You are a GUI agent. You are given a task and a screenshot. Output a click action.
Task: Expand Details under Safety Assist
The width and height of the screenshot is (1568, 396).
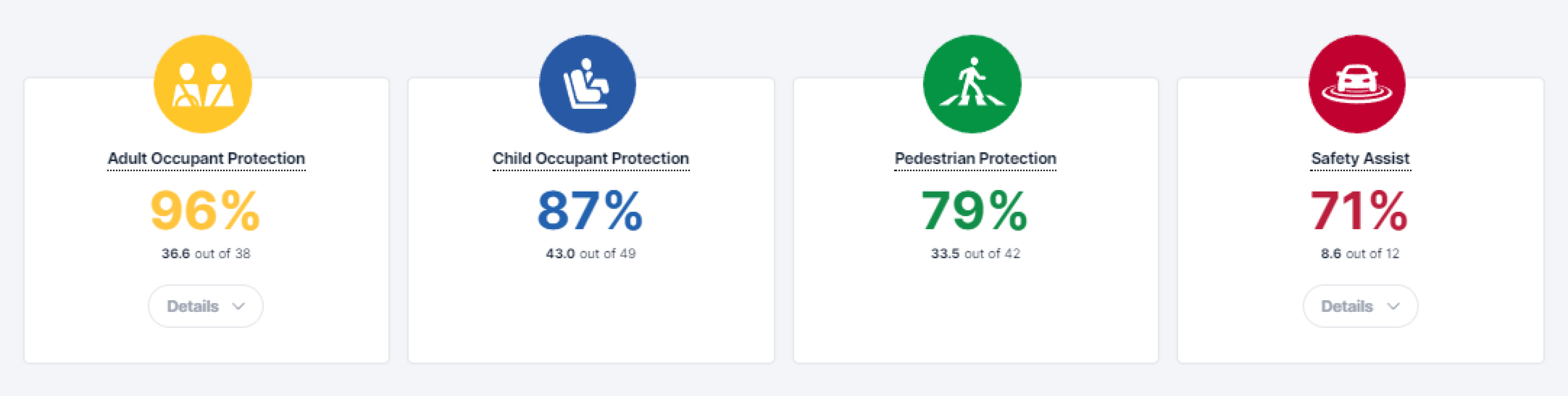(1360, 306)
